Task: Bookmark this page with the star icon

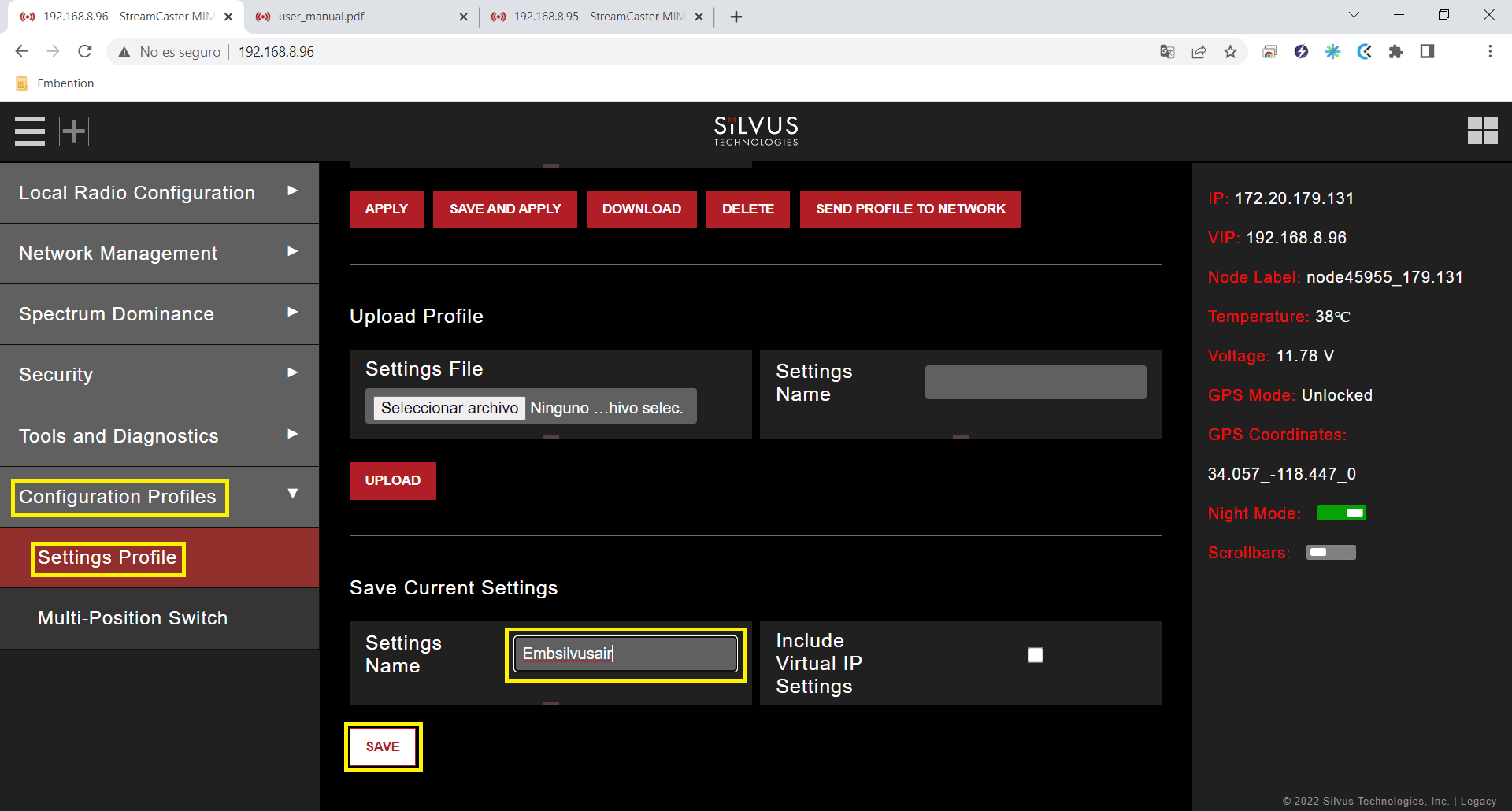Action: tap(1230, 52)
